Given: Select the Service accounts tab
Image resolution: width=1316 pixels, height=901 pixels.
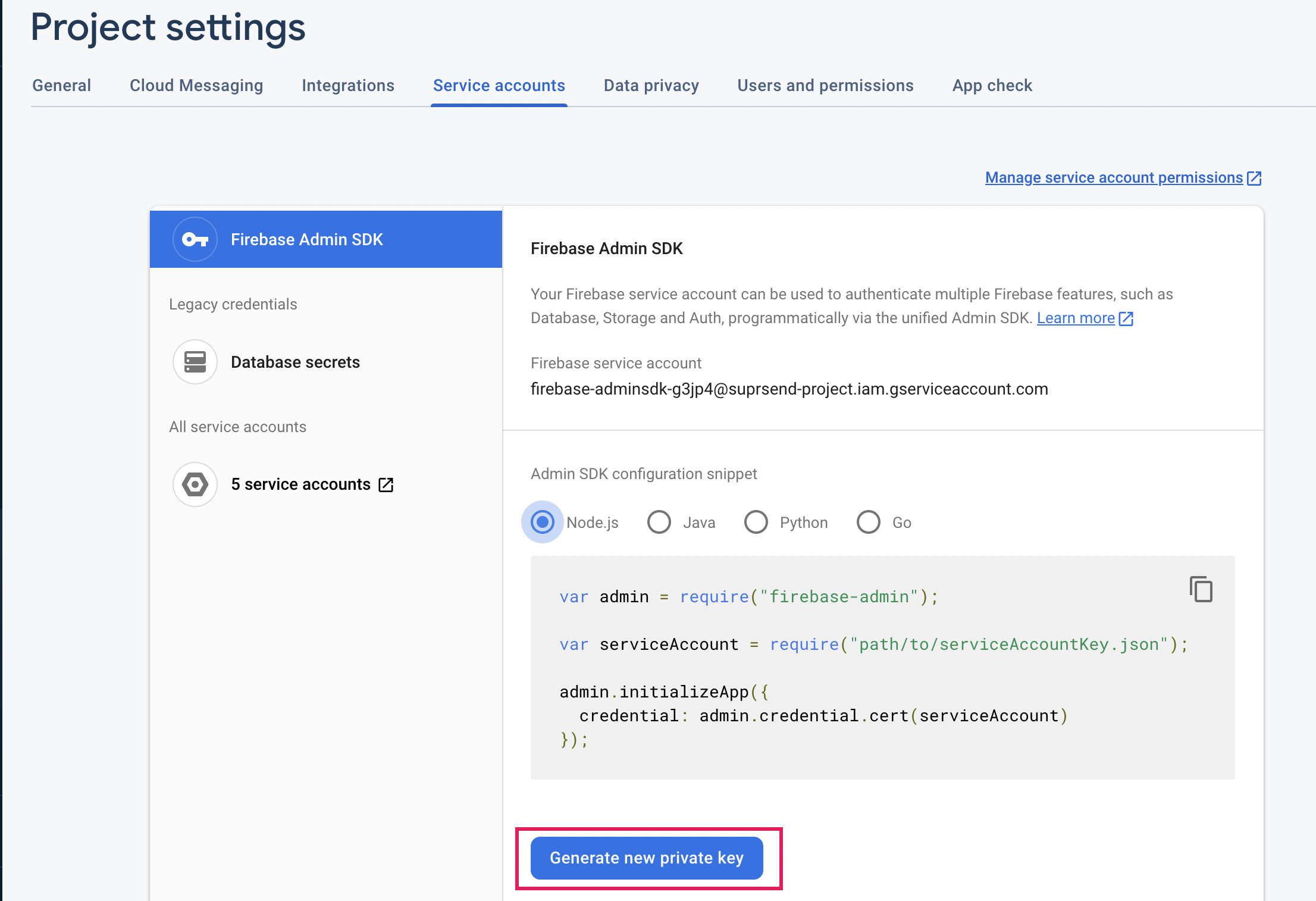Looking at the screenshot, I should click(499, 86).
